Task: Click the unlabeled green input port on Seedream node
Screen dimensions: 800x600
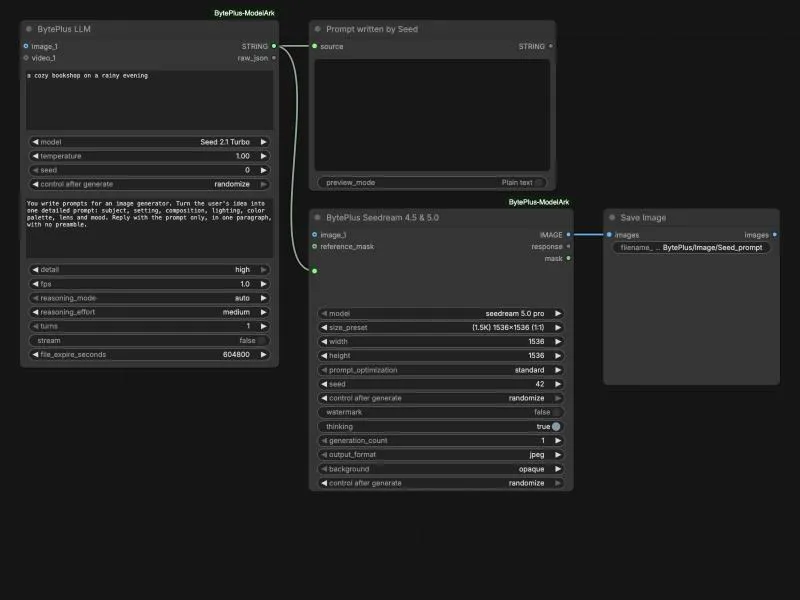Action: [x=315, y=271]
